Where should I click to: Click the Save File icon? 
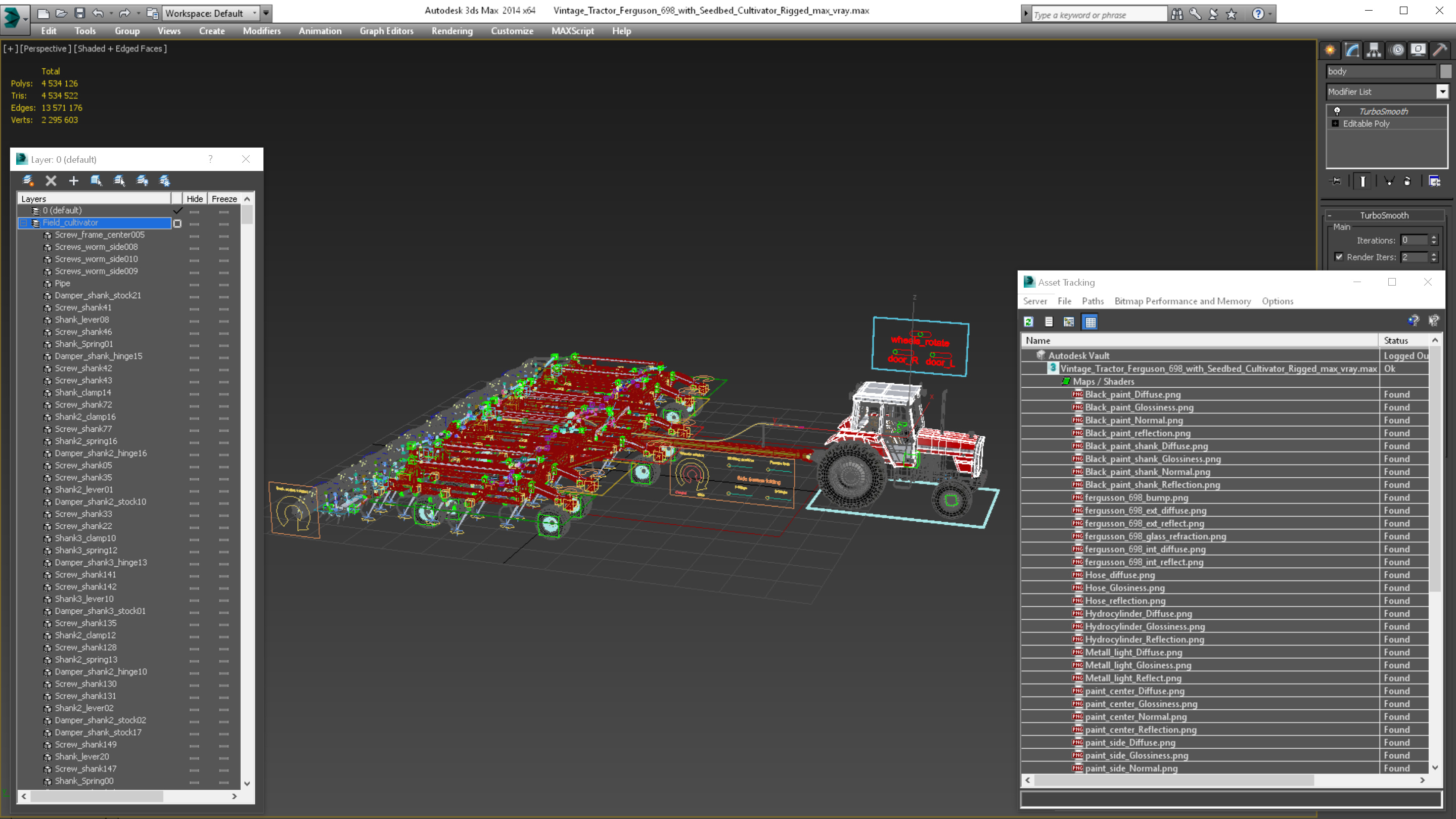pos(80,13)
